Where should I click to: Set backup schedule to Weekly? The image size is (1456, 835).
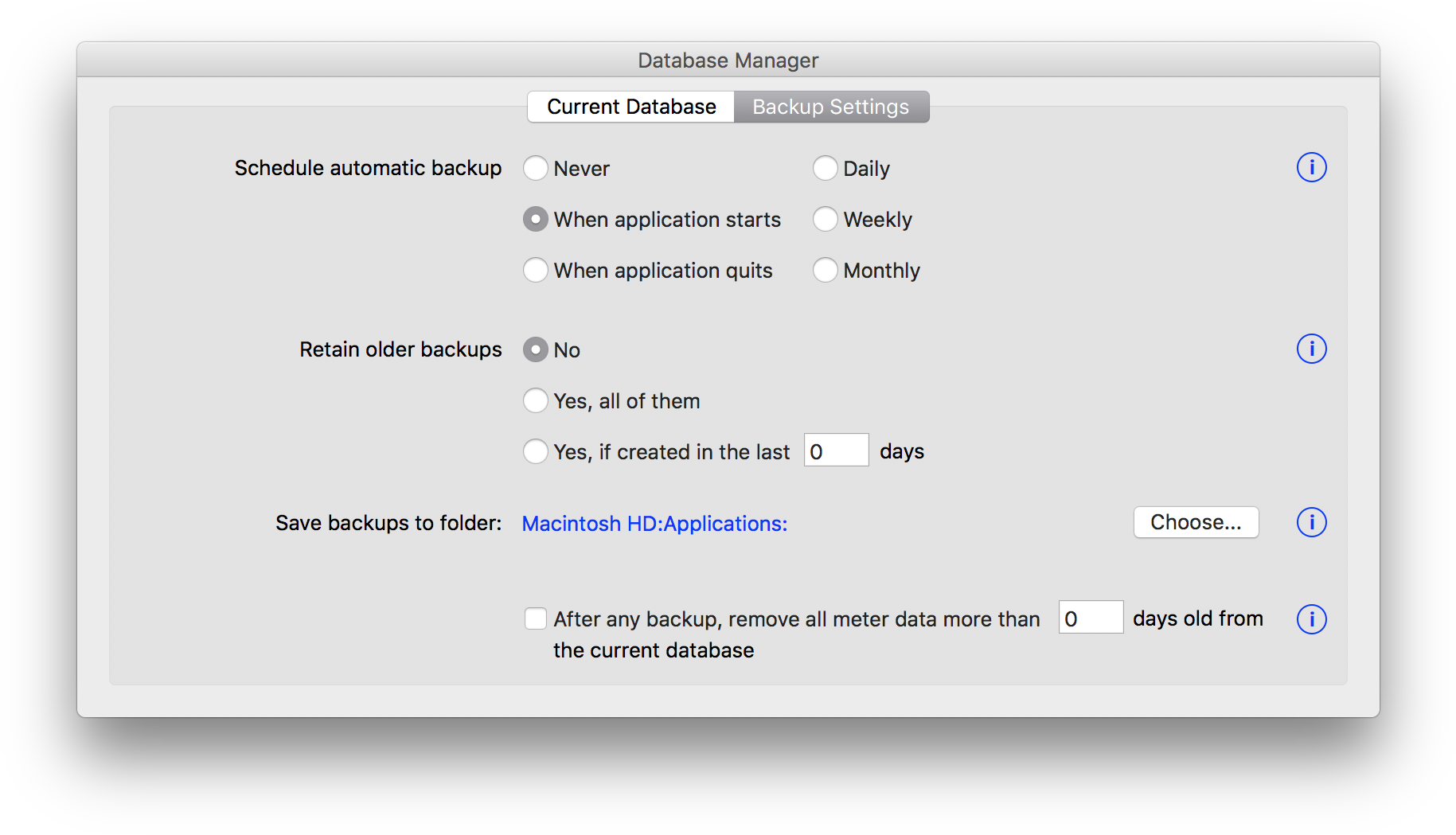click(826, 220)
